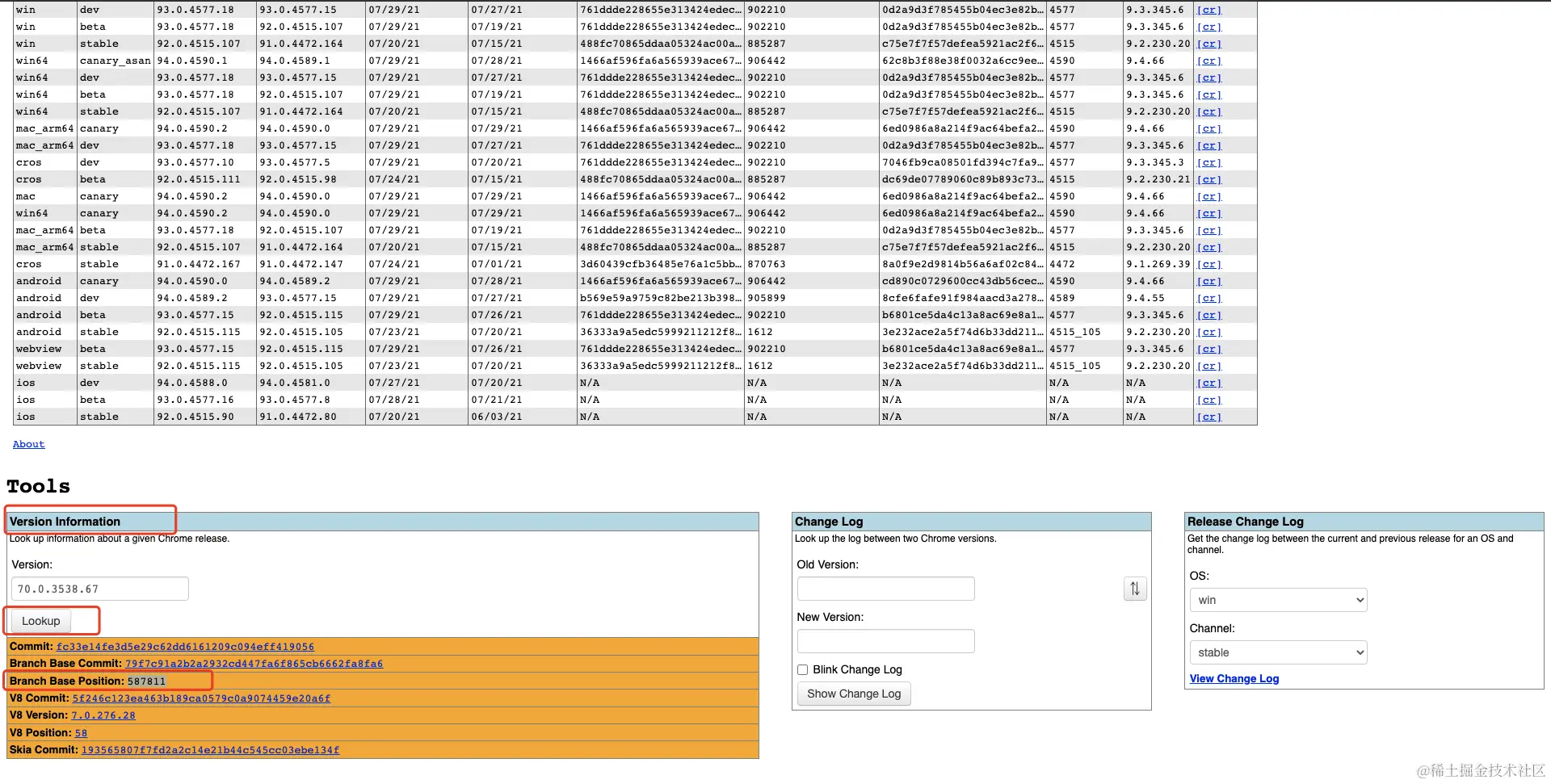Open the [cr] link in win dev row
Viewport: 1551px width, 784px height.
(x=1209, y=10)
